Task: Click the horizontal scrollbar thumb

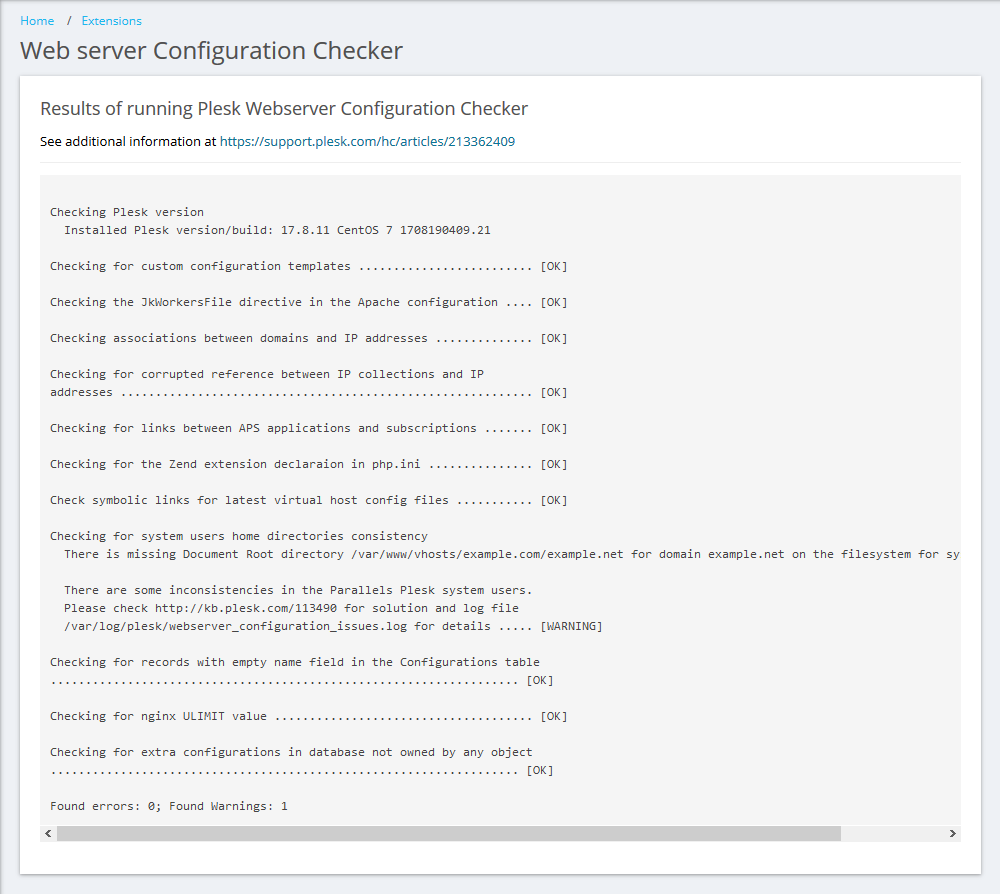Action: tap(448, 833)
